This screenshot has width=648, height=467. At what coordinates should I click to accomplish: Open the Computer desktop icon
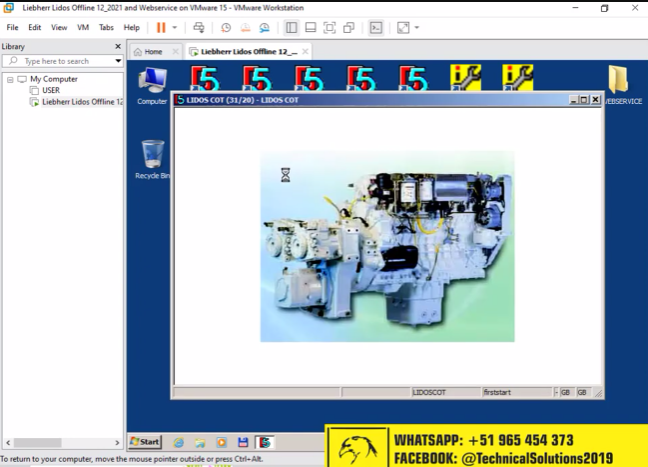152,84
